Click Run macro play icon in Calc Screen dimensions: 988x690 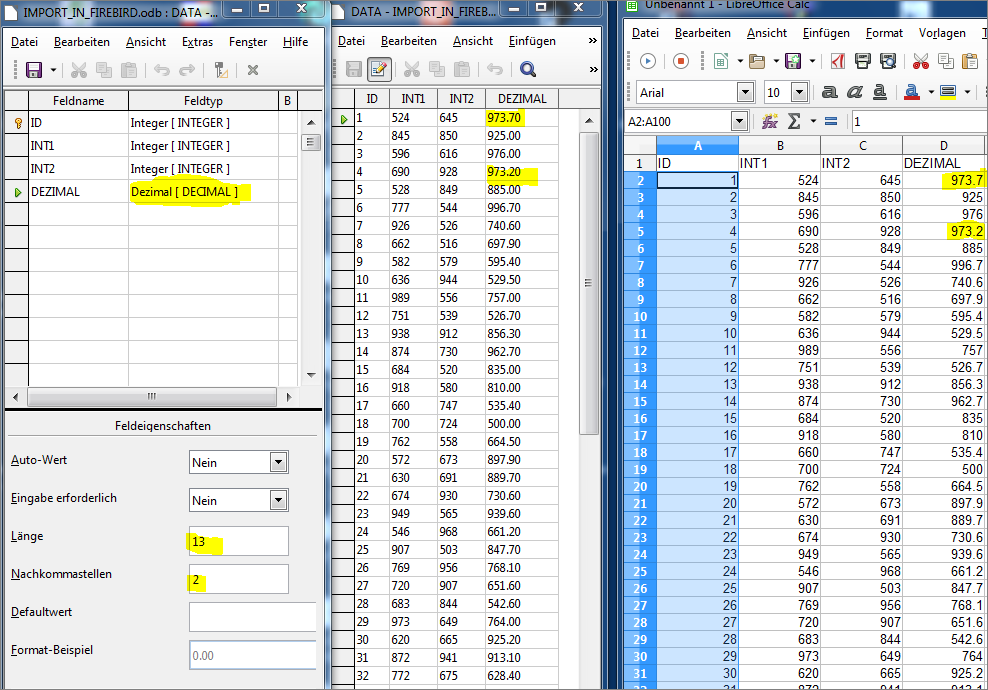[648, 60]
